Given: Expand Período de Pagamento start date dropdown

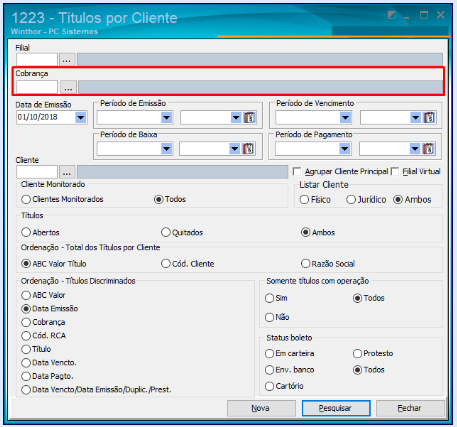Looking at the screenshot, I should coord(345,149).
